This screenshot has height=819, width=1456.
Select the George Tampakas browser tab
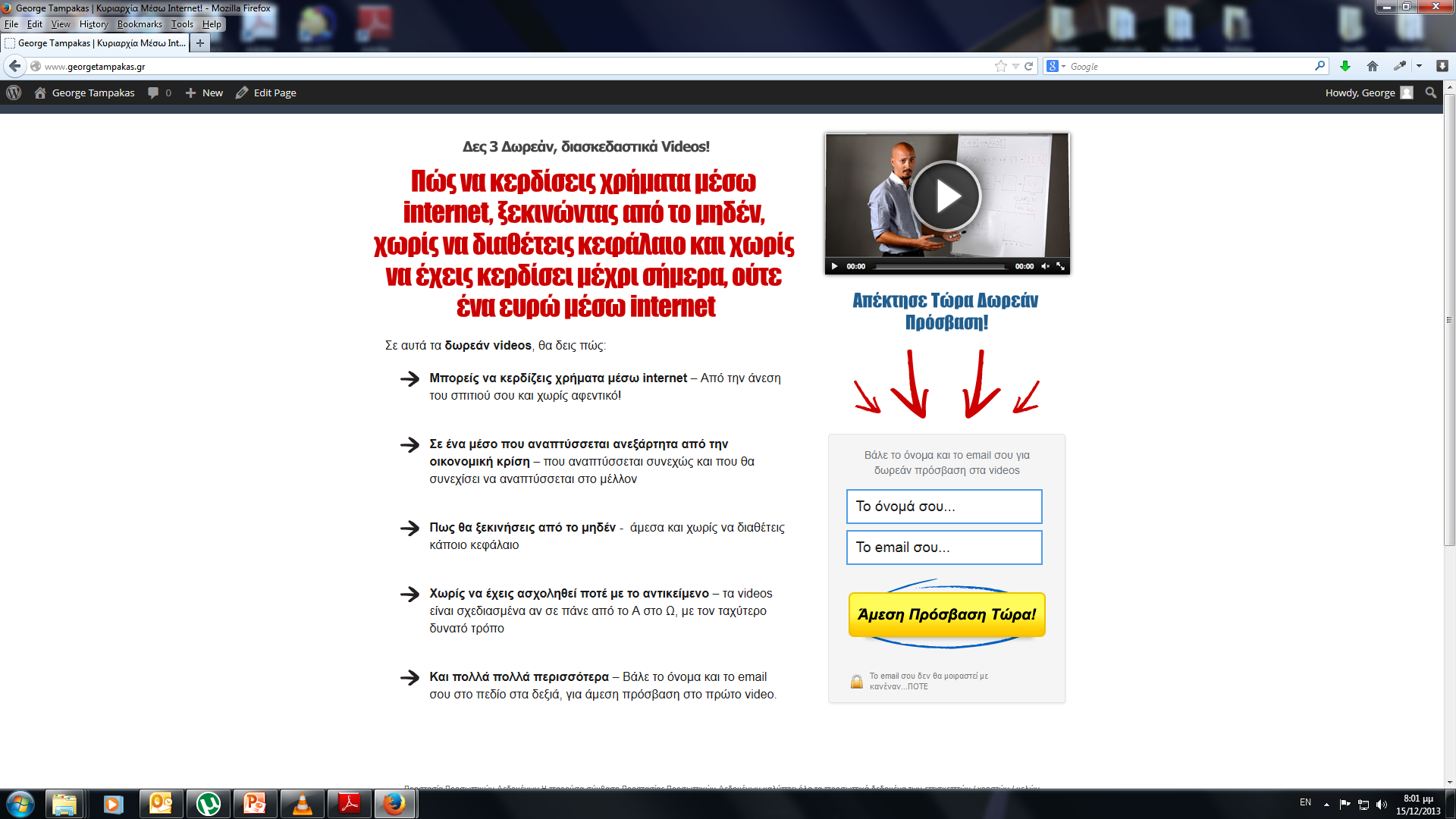tap(95, 43)
